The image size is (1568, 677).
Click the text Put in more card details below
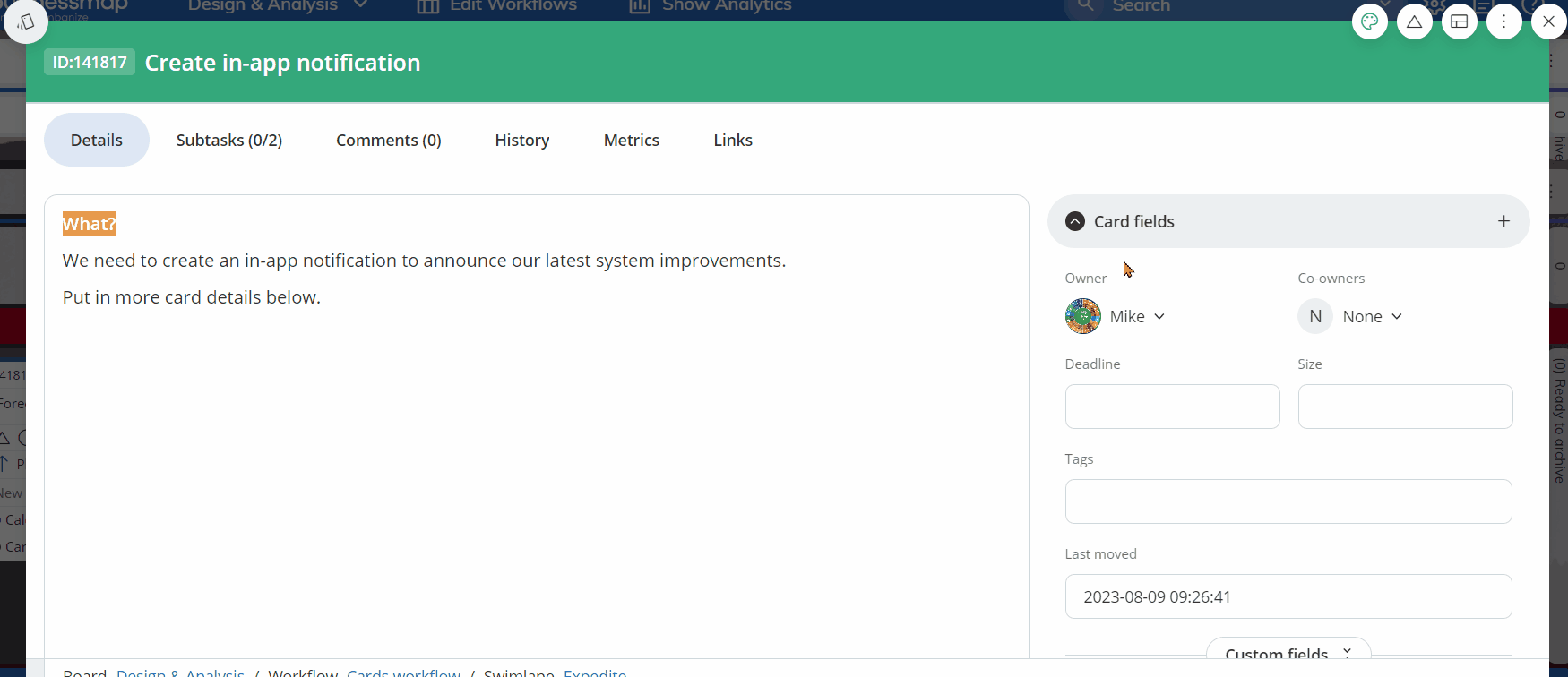[x=192, y=297]
